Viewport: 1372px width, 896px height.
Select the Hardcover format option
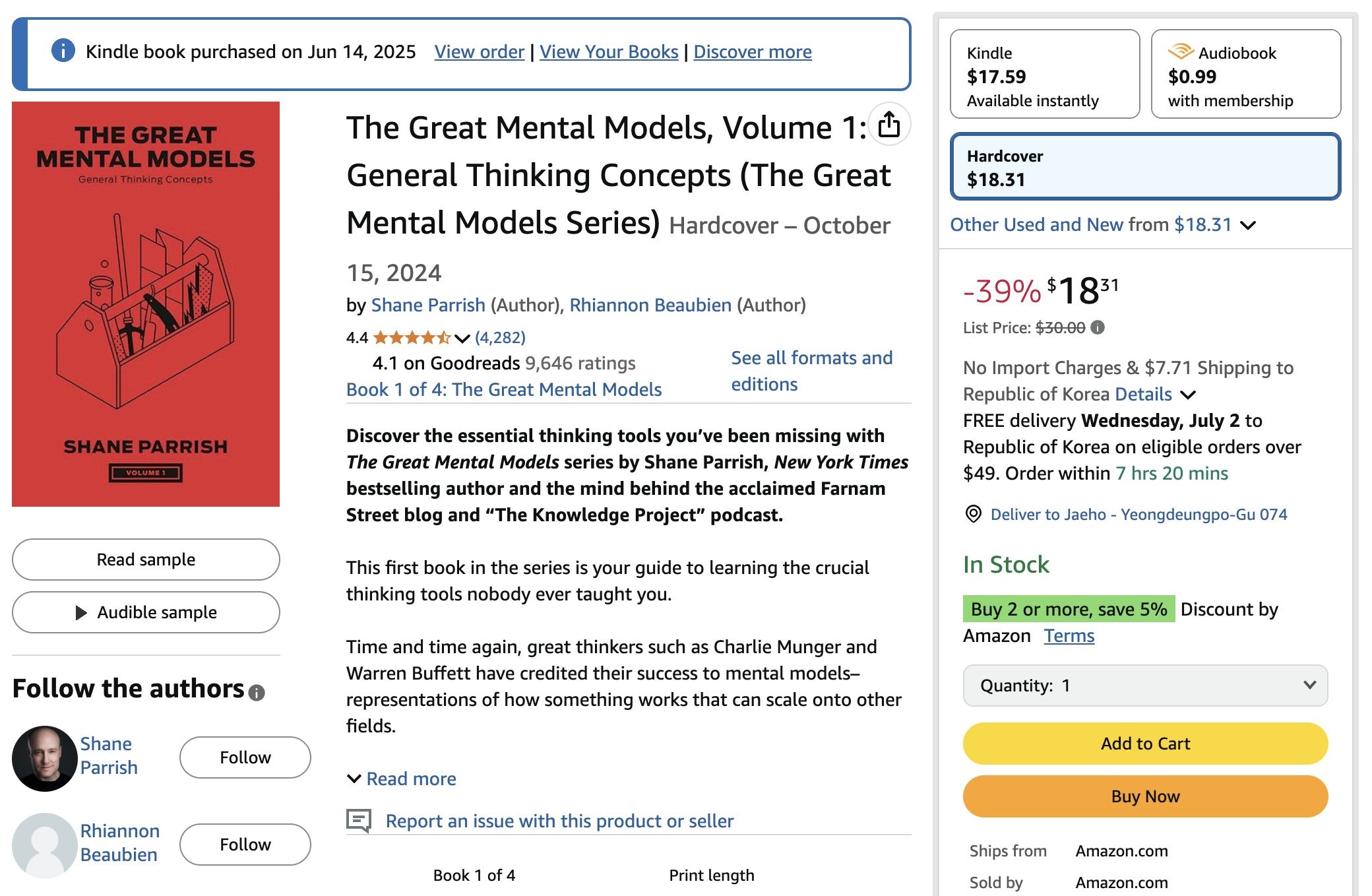[1145, 167]
